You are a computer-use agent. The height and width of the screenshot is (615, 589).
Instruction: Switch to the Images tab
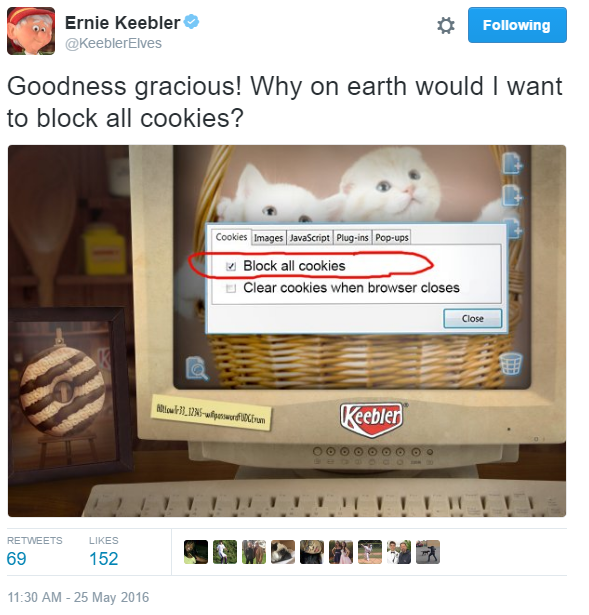click(268, 238)
